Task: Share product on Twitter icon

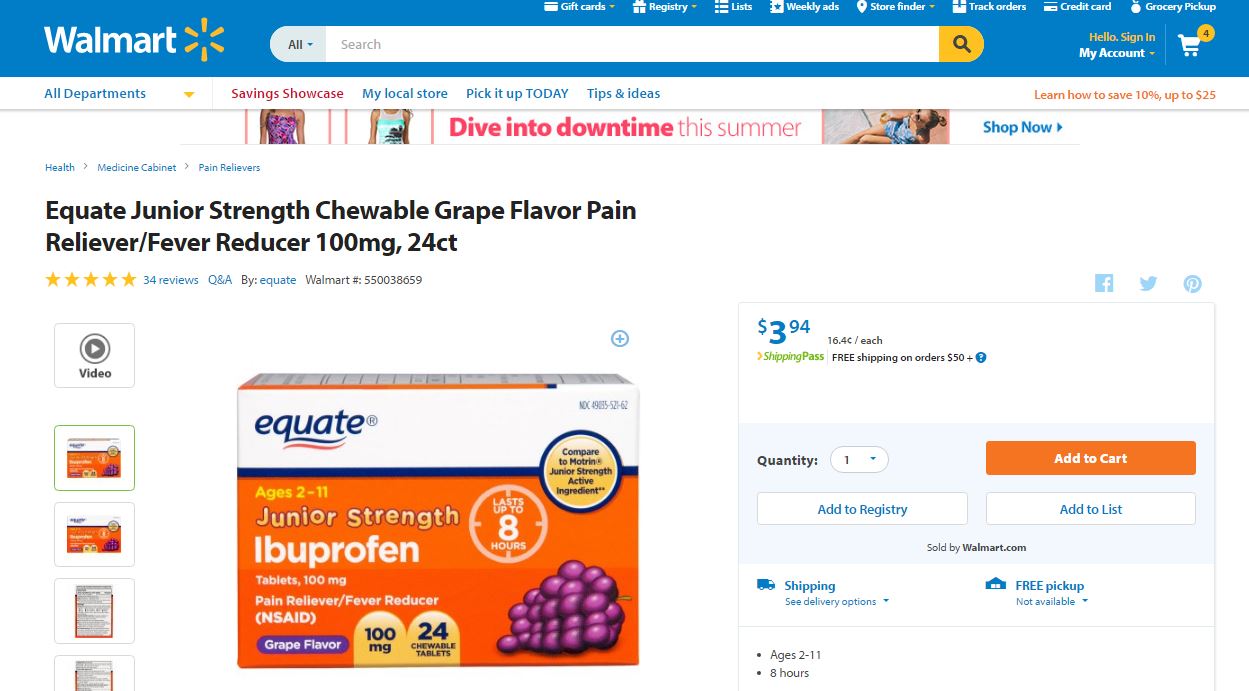Action: 1148,283
